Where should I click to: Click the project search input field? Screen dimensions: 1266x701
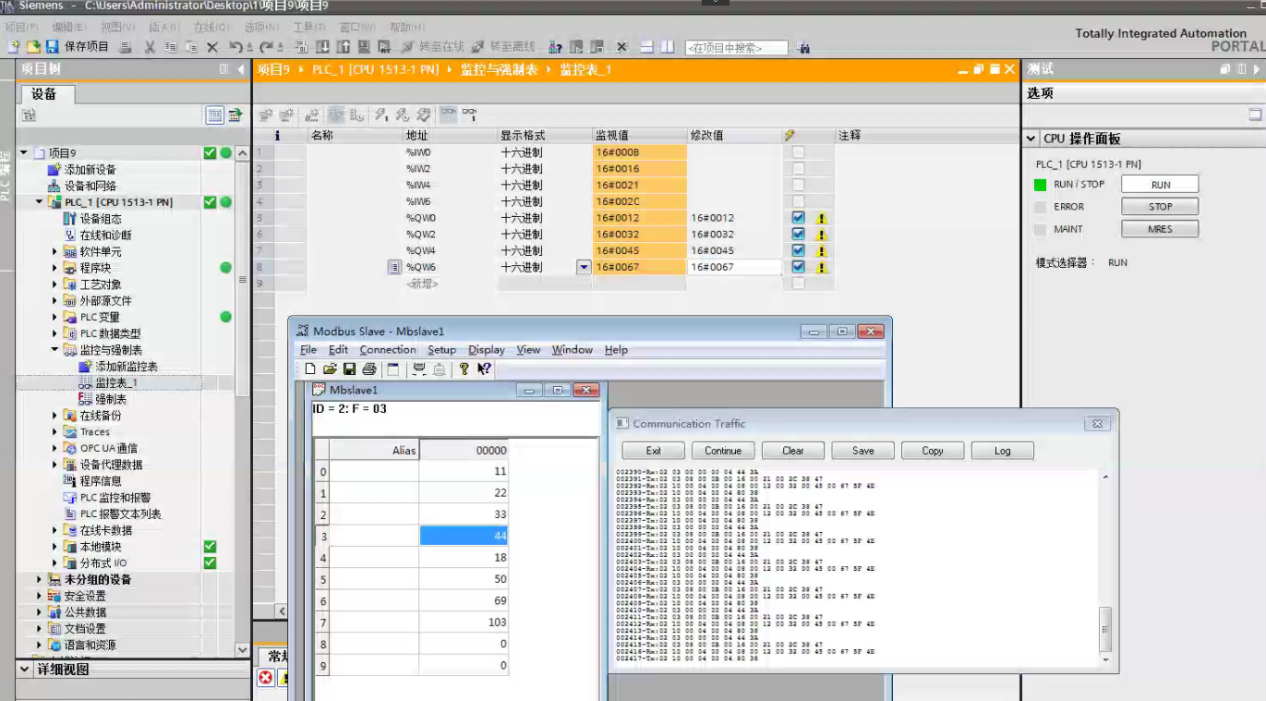pos(736,48)
